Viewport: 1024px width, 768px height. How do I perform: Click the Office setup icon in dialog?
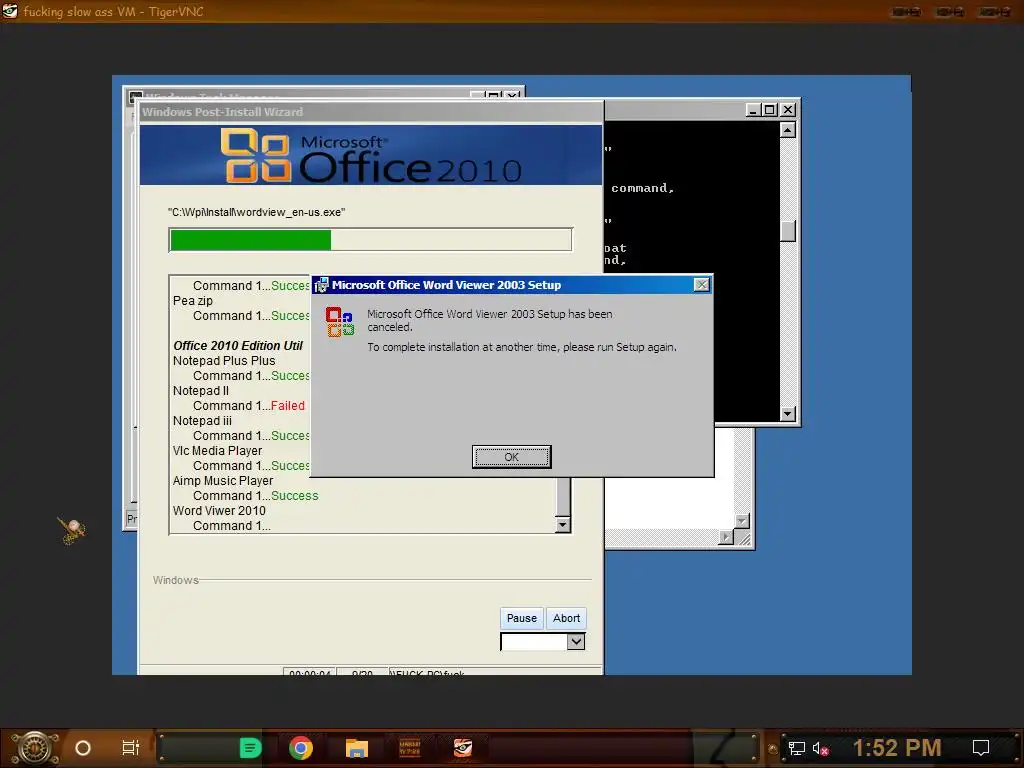pos(340,322)
